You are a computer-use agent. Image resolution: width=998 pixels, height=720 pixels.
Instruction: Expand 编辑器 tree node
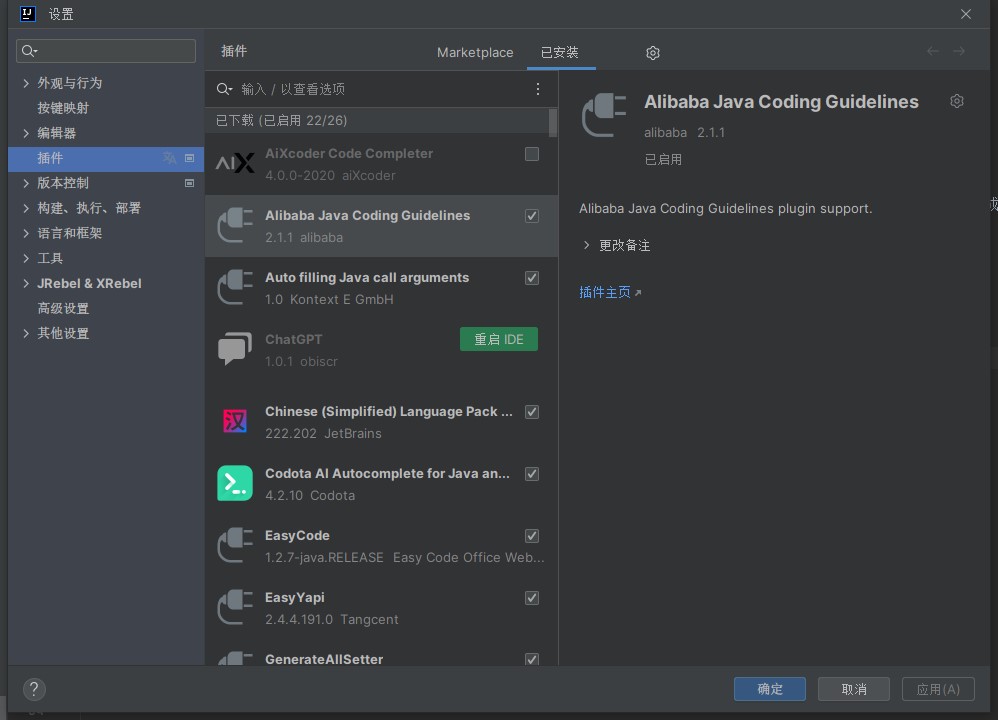coord(25,133)
